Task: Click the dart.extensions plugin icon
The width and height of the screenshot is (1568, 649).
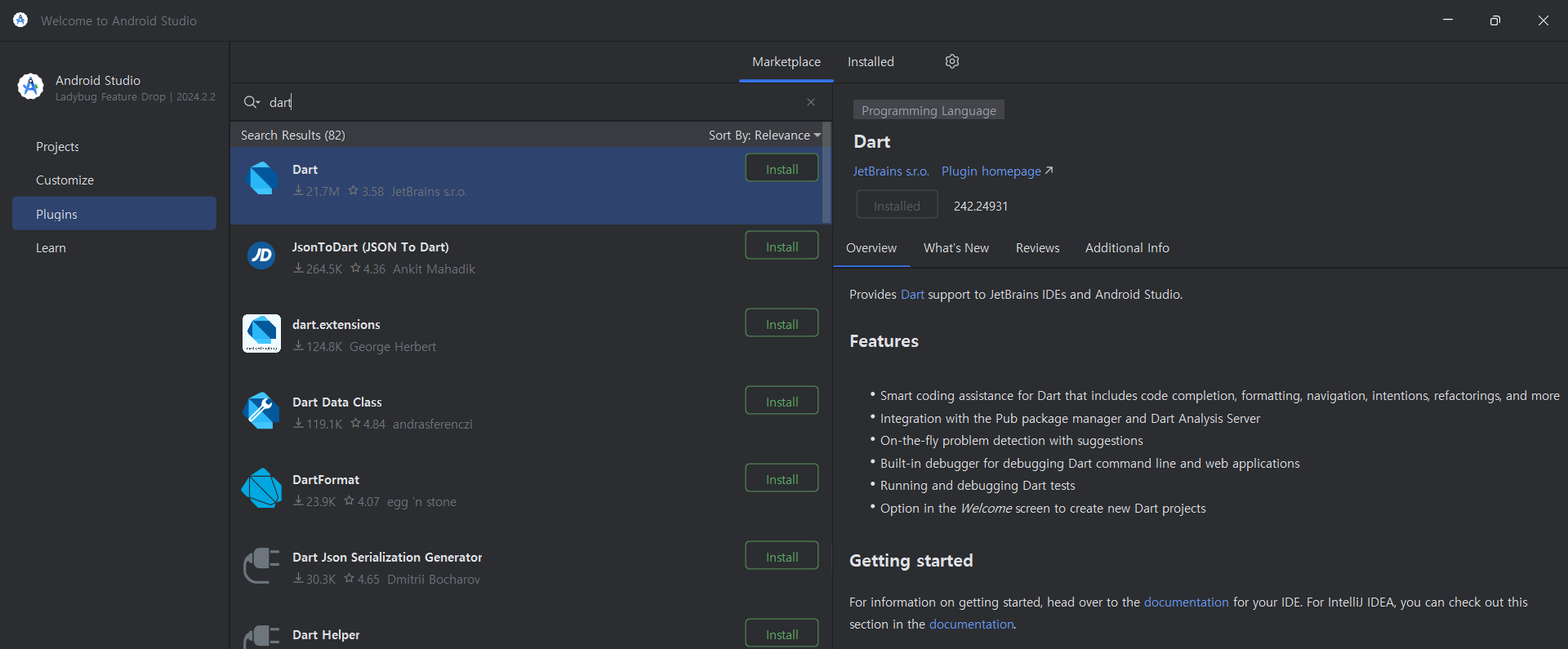Action: tap(261, 333)
